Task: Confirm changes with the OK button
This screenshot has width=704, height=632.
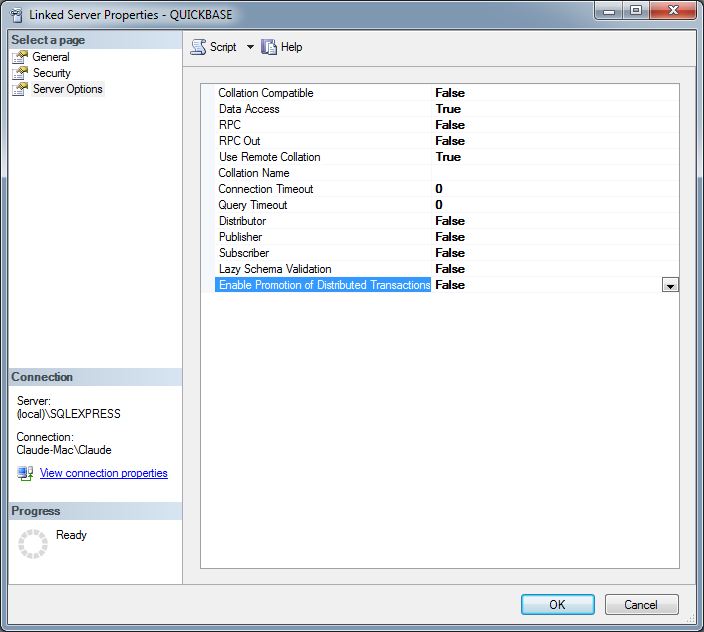Action: tap(558, 605)
